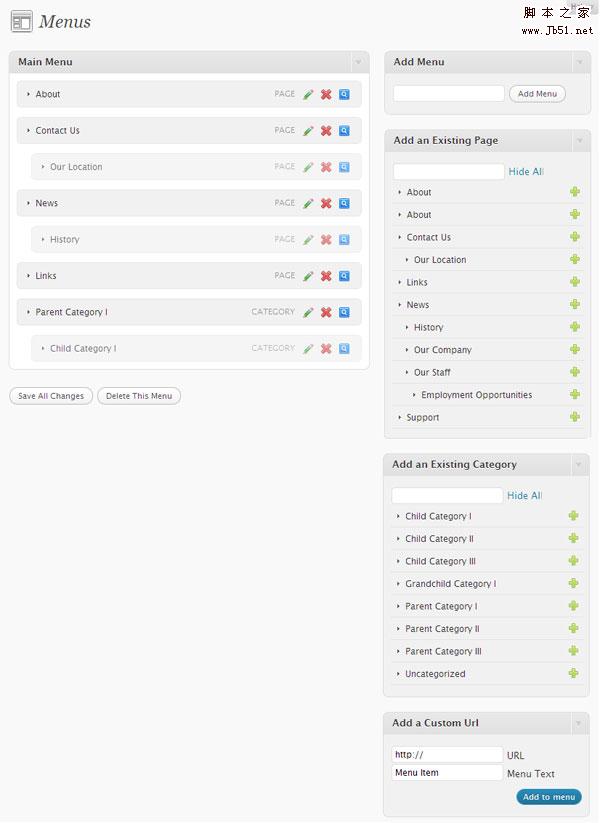The height and width of the screenshot is (823, 600).
Task: Click the blue view icon for News
Action: click(344, 203)
